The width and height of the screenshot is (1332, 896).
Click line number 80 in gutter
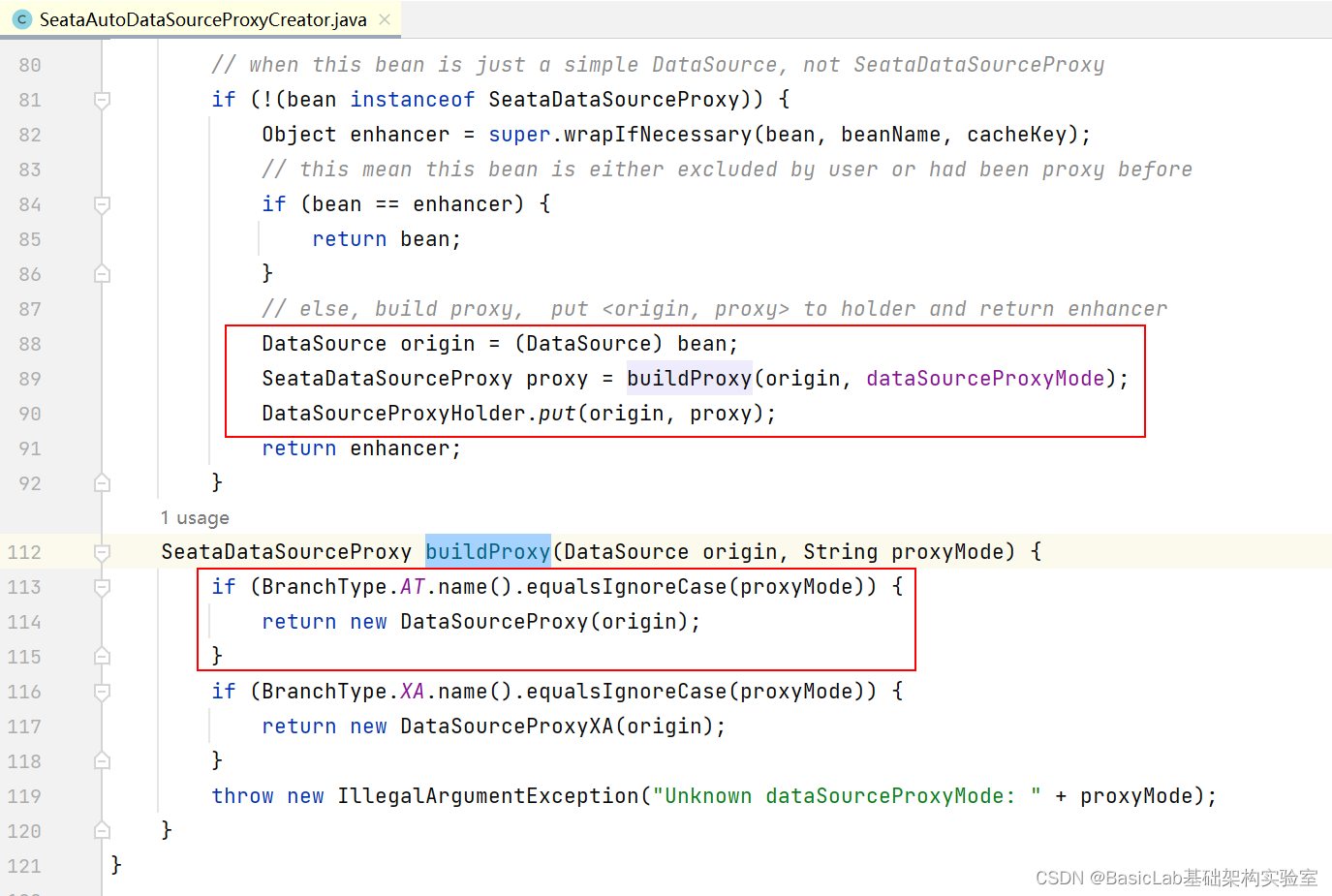click(x=30, y=65)
